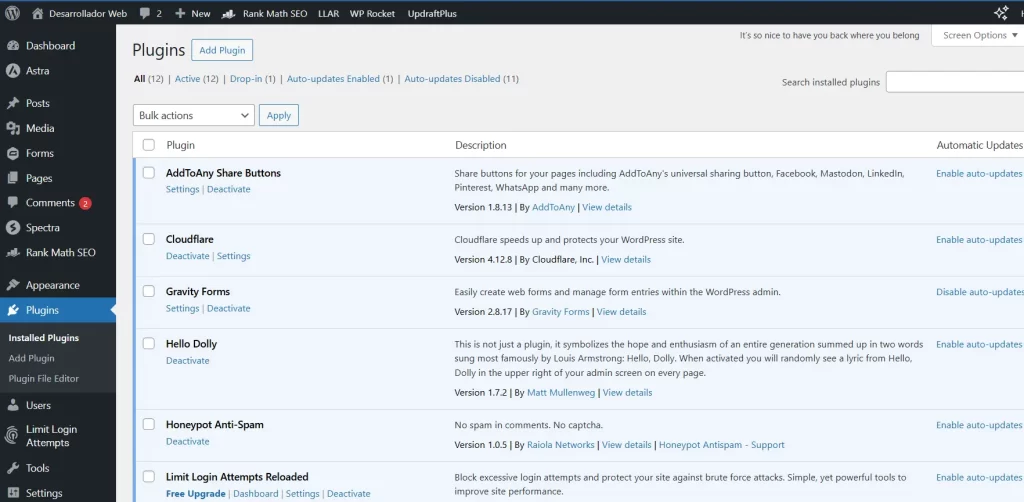The image size is (1024, 502).
Task: Check the Gravity Forms plugin checkbox
Action: point(149,291)
